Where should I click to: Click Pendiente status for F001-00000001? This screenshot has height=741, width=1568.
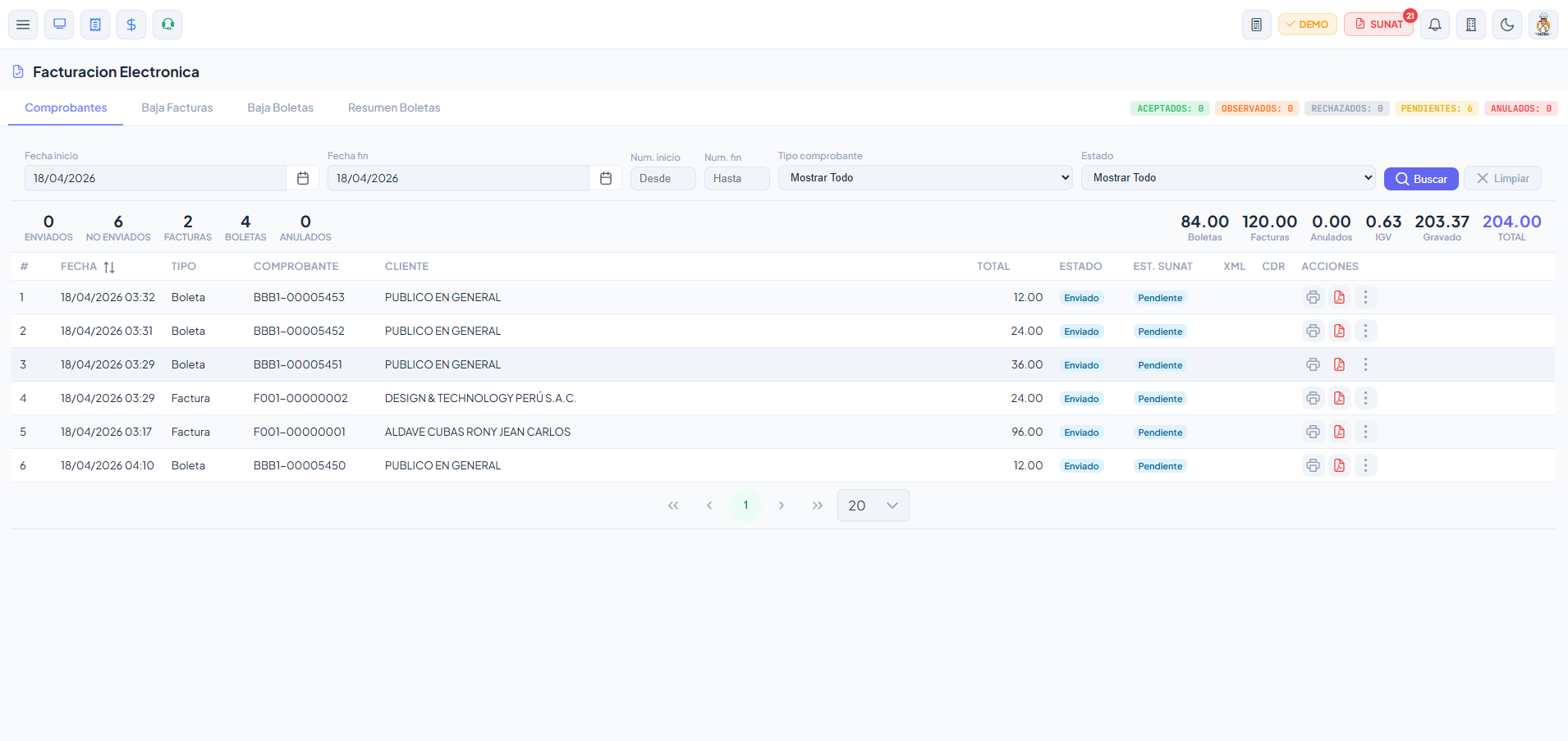click(1160, 432)
